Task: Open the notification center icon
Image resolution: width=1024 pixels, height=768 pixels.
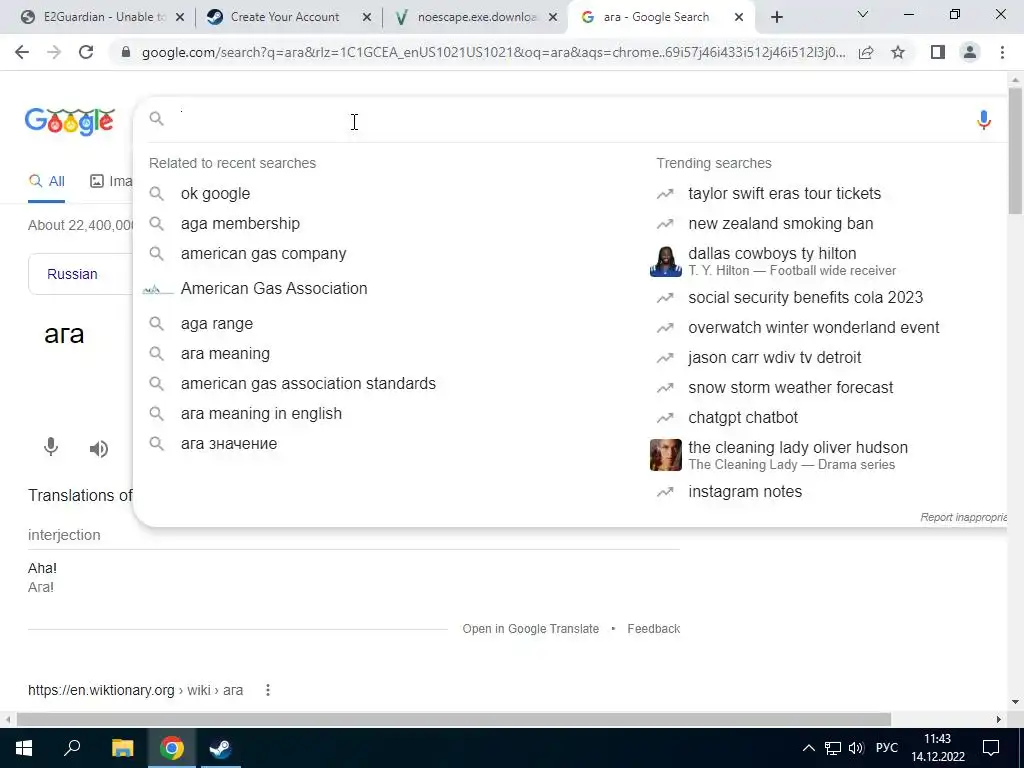Action: pos(991,748)
